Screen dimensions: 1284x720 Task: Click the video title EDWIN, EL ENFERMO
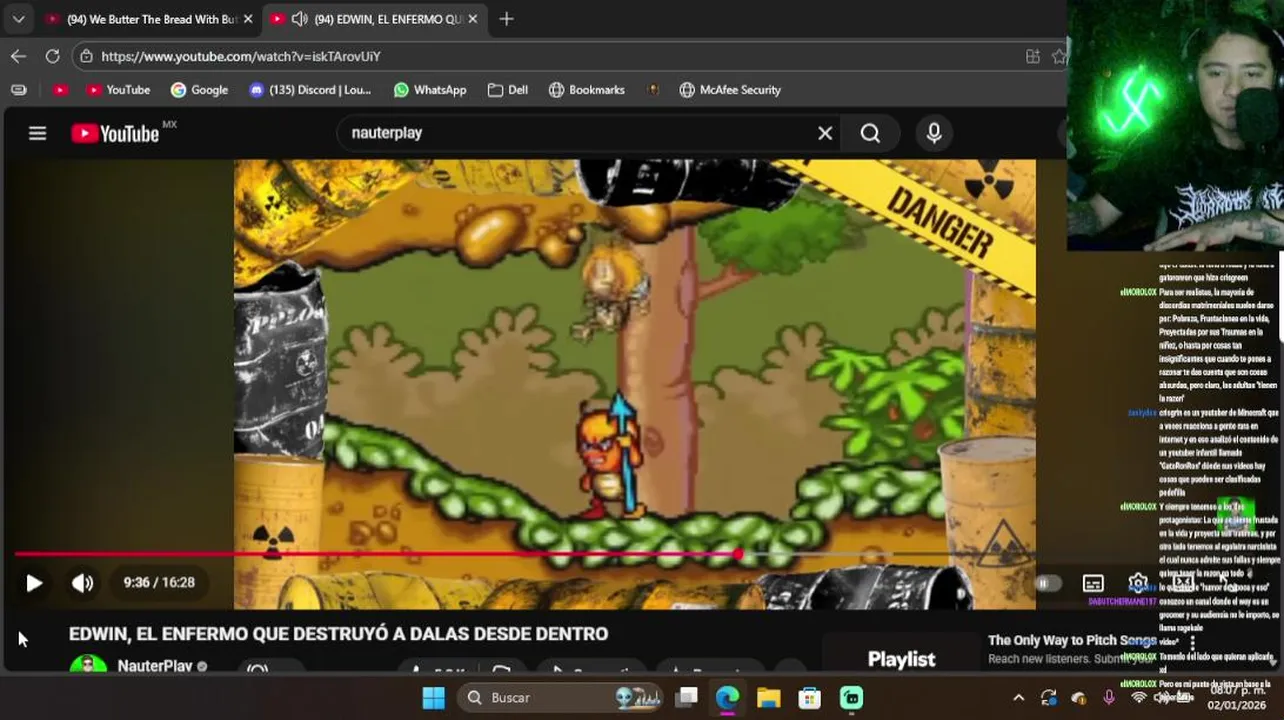[x=338, y=634]
